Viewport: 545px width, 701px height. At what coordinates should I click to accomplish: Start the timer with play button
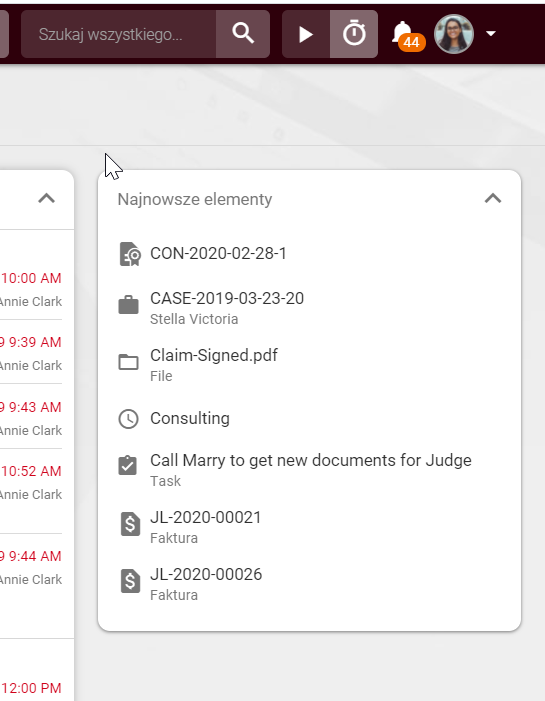click(306, 34)
